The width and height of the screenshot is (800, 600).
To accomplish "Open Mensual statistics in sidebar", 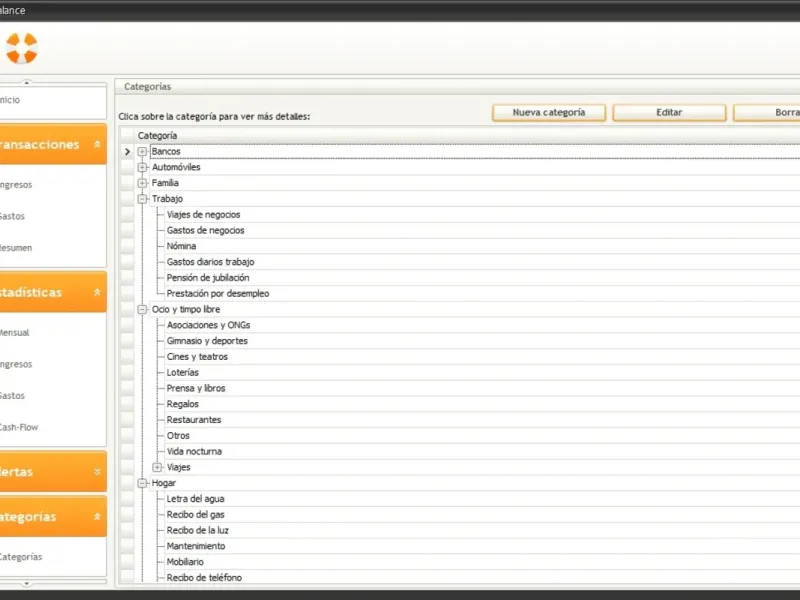I will click(15, 333).
